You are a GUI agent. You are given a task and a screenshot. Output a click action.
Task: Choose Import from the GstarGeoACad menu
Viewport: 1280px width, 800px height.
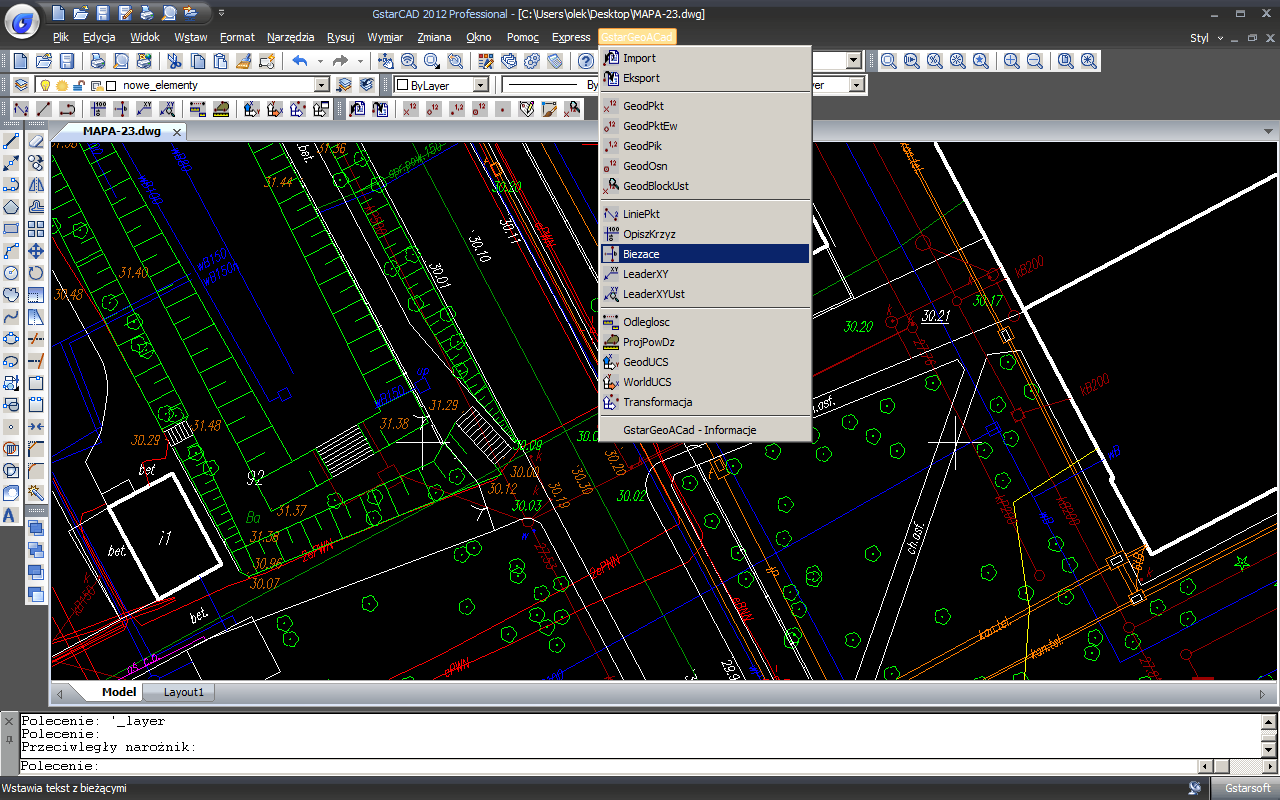705,58
